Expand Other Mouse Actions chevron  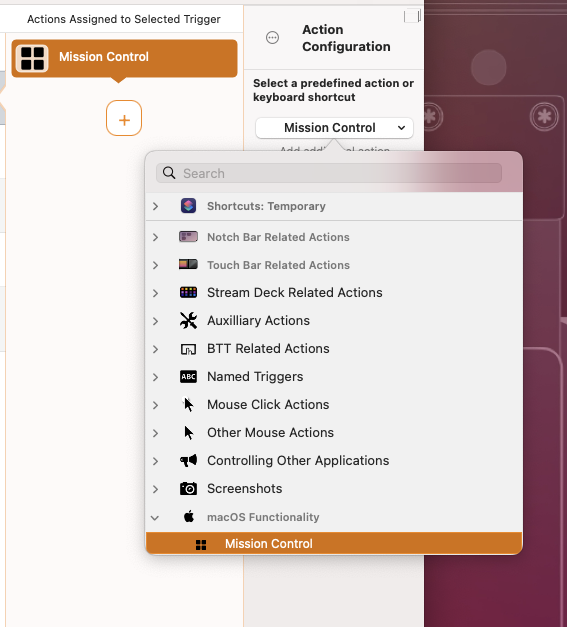(155, 433)
